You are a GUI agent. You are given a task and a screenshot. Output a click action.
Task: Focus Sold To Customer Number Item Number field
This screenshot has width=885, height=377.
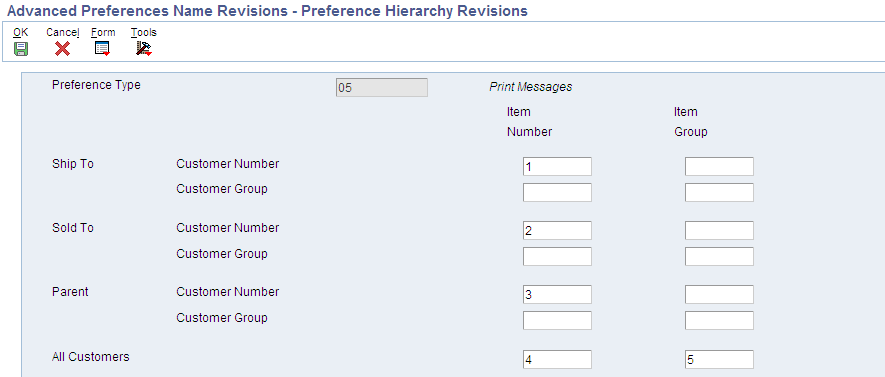(x=558, y=230)
